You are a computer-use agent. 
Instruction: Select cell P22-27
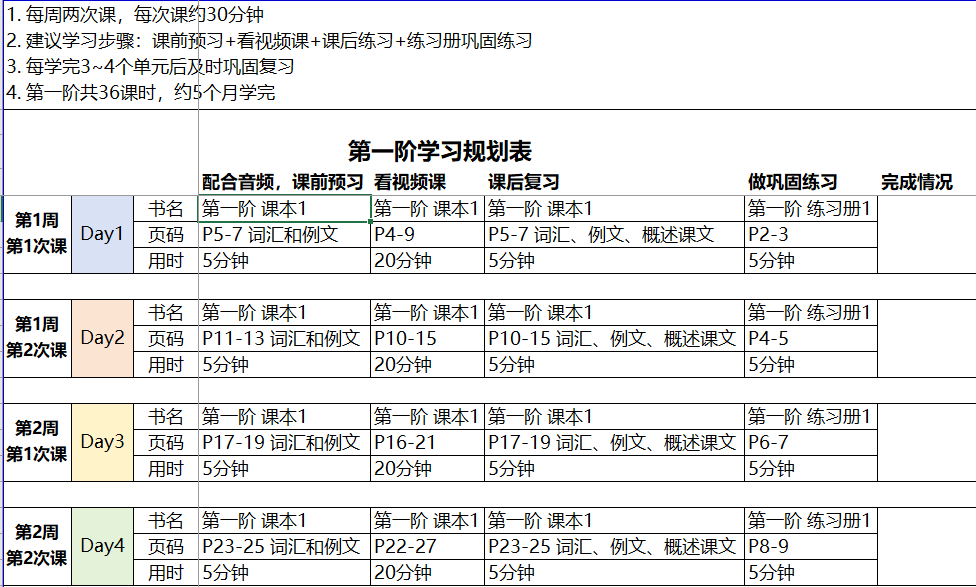click(x=428, y=547)
